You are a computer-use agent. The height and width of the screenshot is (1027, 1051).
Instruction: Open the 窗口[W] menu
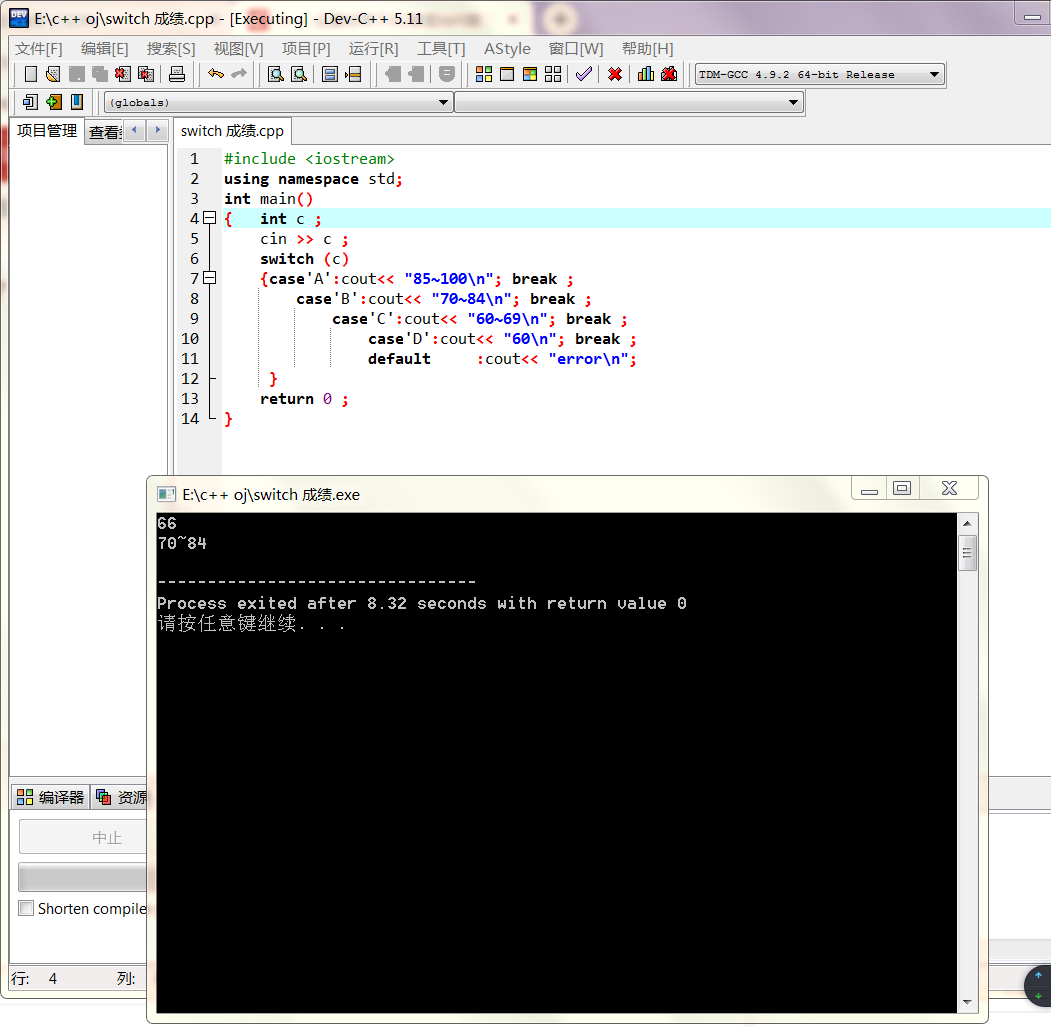tap(576, 49)
